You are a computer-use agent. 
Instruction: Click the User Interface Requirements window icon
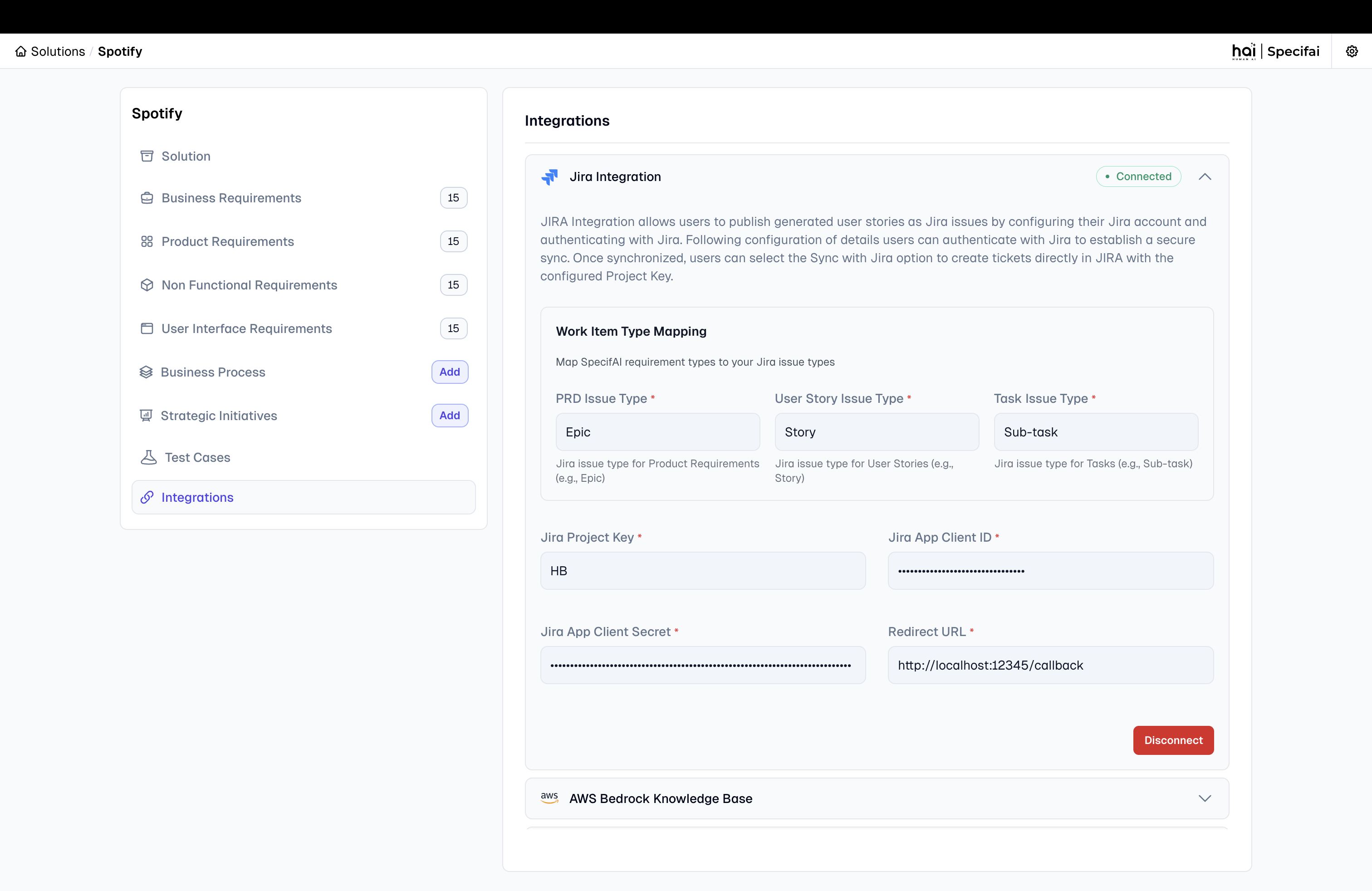(x=147, y=328)
